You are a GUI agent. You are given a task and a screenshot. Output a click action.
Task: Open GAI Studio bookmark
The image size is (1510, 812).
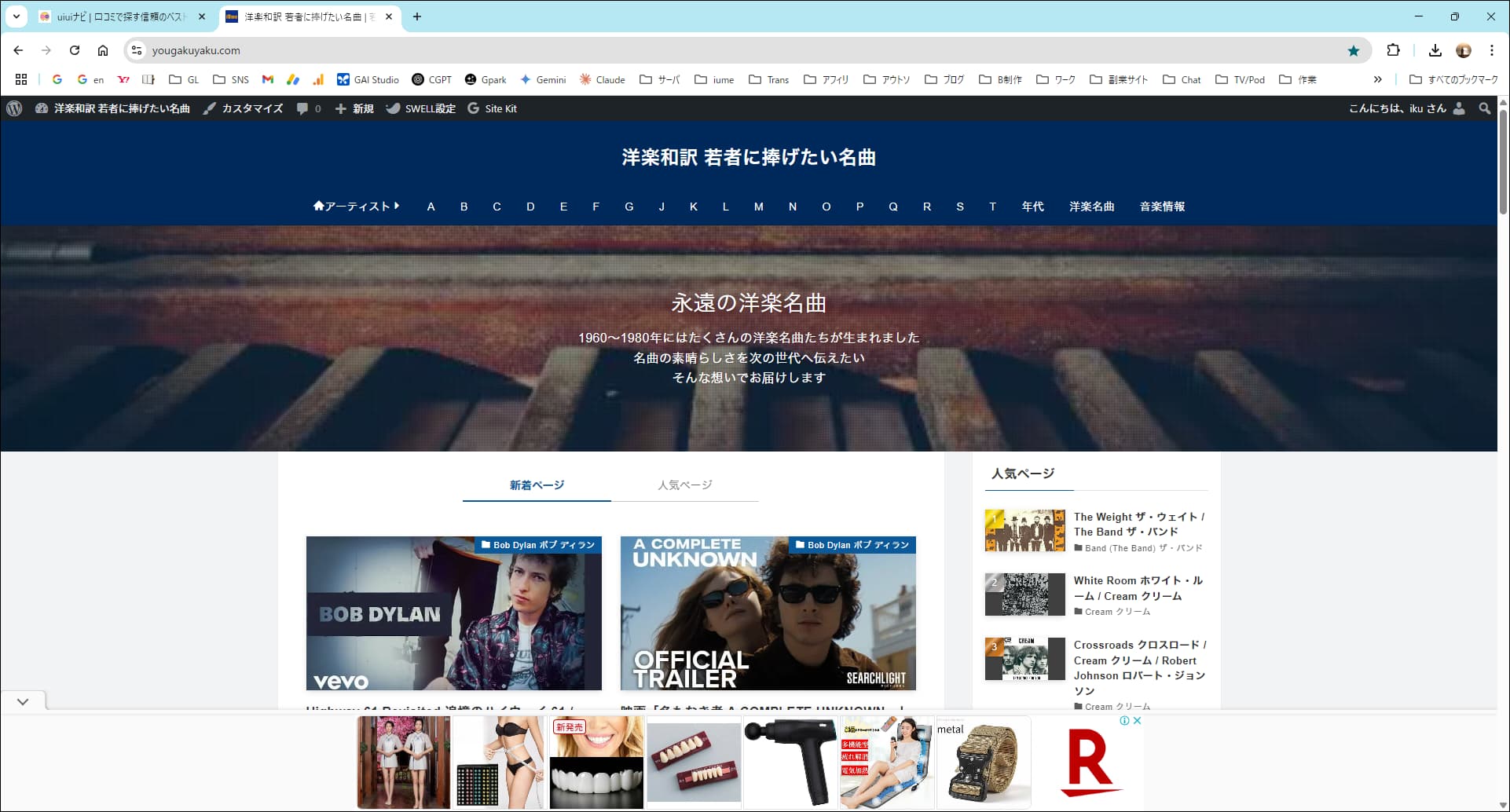368,79
